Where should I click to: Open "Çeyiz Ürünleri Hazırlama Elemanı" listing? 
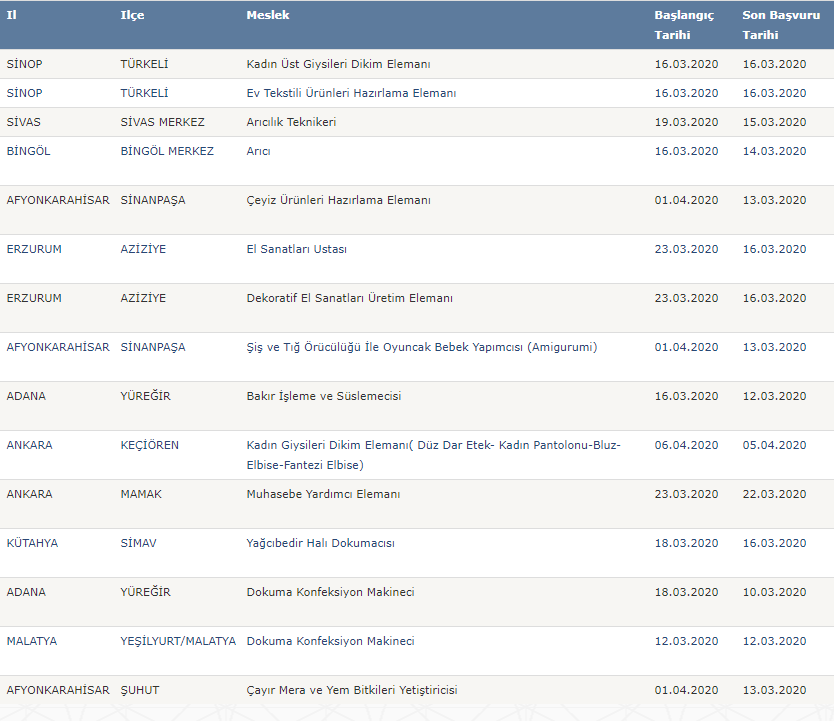pos(338,200)
